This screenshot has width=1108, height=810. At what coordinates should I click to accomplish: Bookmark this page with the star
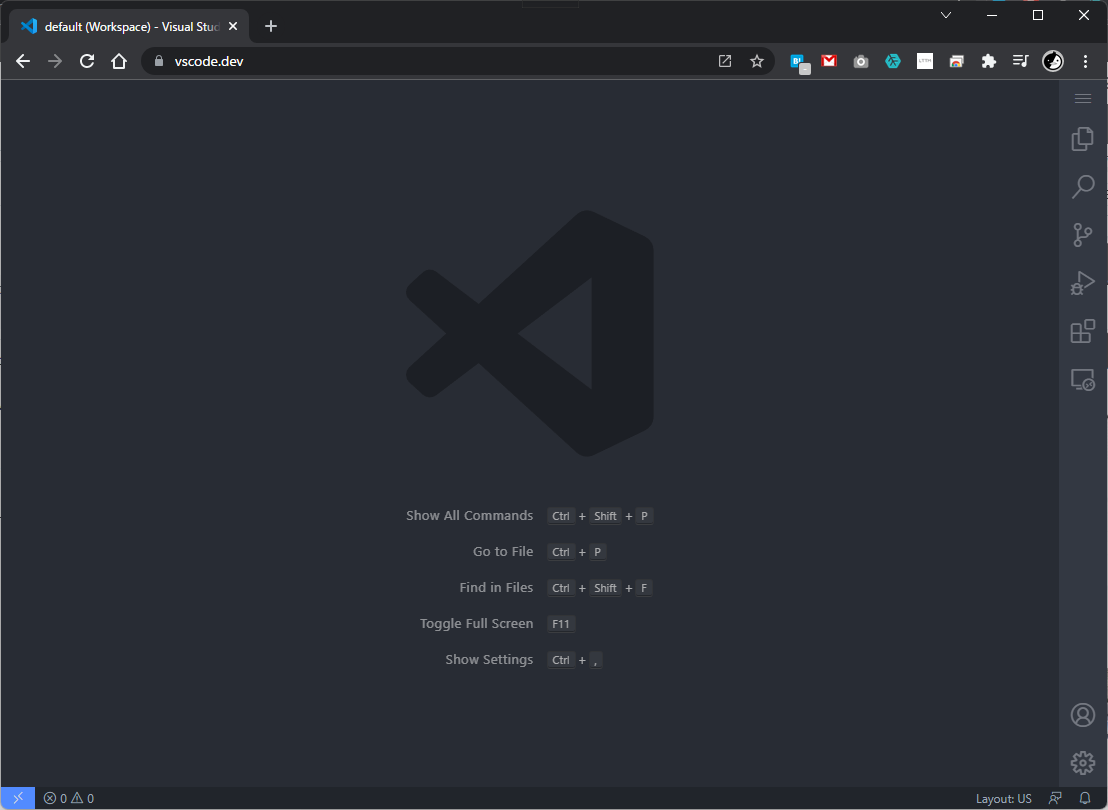757,61
